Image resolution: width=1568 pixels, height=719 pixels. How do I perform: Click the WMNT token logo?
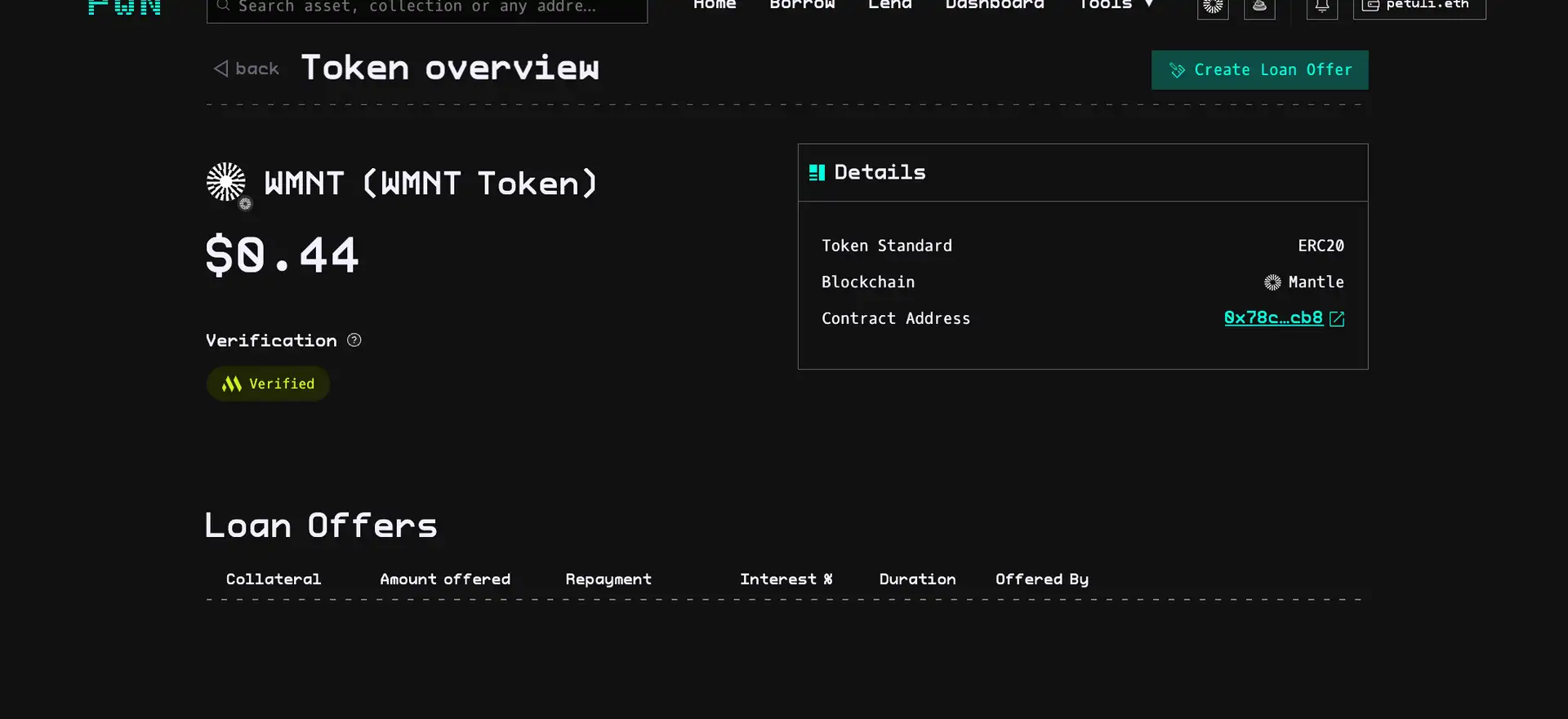pyautogui.click(x=225, y=182)
